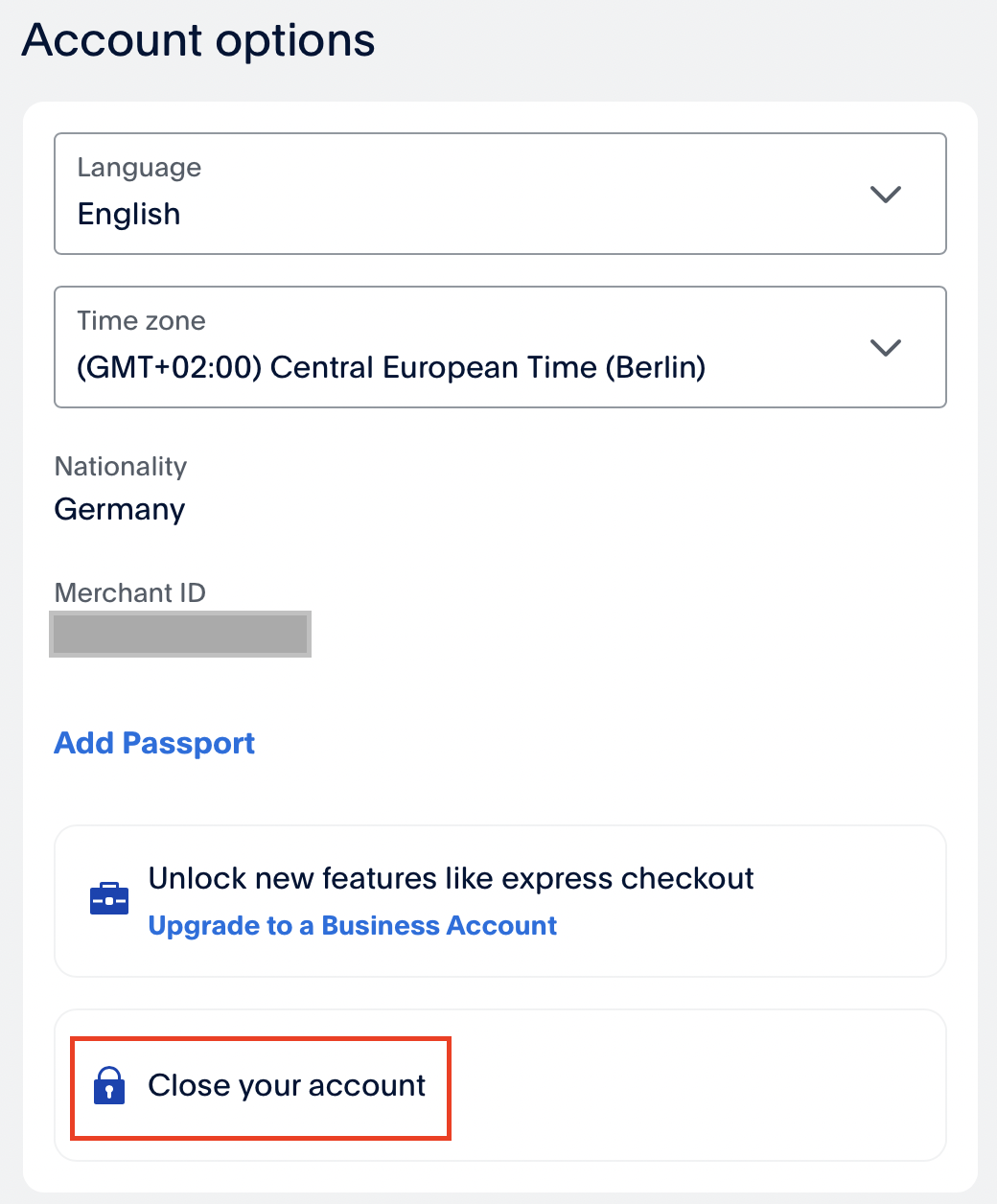Screen dimensions: 997x1204
Task: Click the Language field label
Action: coord(139,167)
